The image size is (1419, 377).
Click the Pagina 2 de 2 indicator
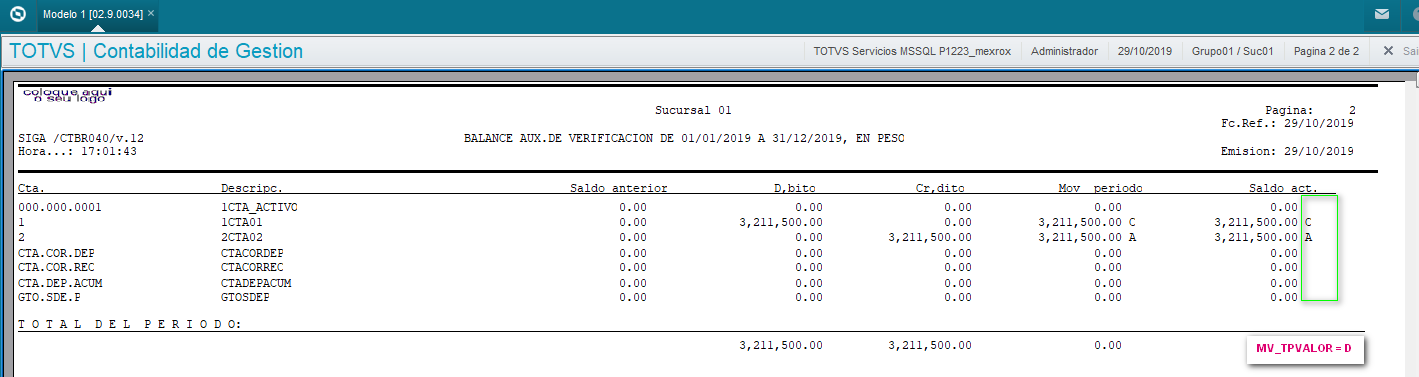point(1326,51)
